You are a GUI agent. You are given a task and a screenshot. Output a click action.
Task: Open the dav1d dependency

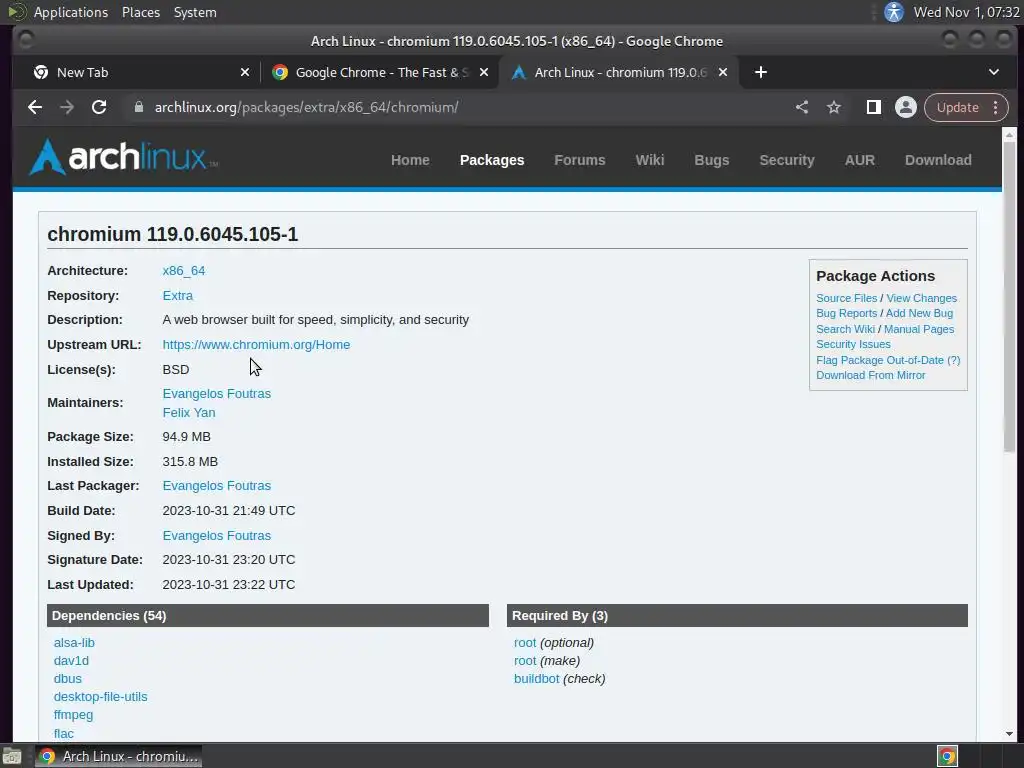[71, 661]
